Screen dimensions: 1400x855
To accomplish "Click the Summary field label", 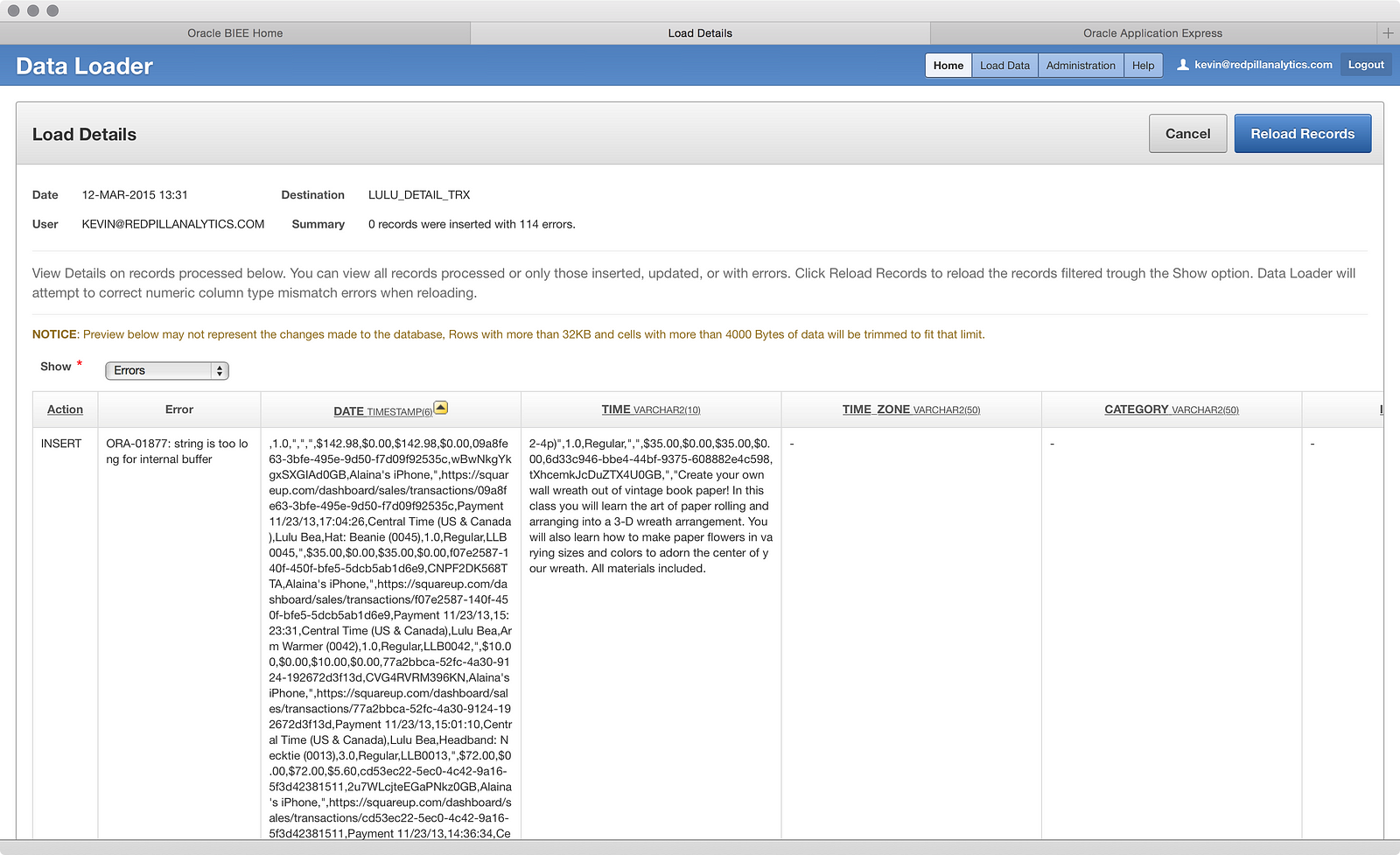I will click(318, 224).
